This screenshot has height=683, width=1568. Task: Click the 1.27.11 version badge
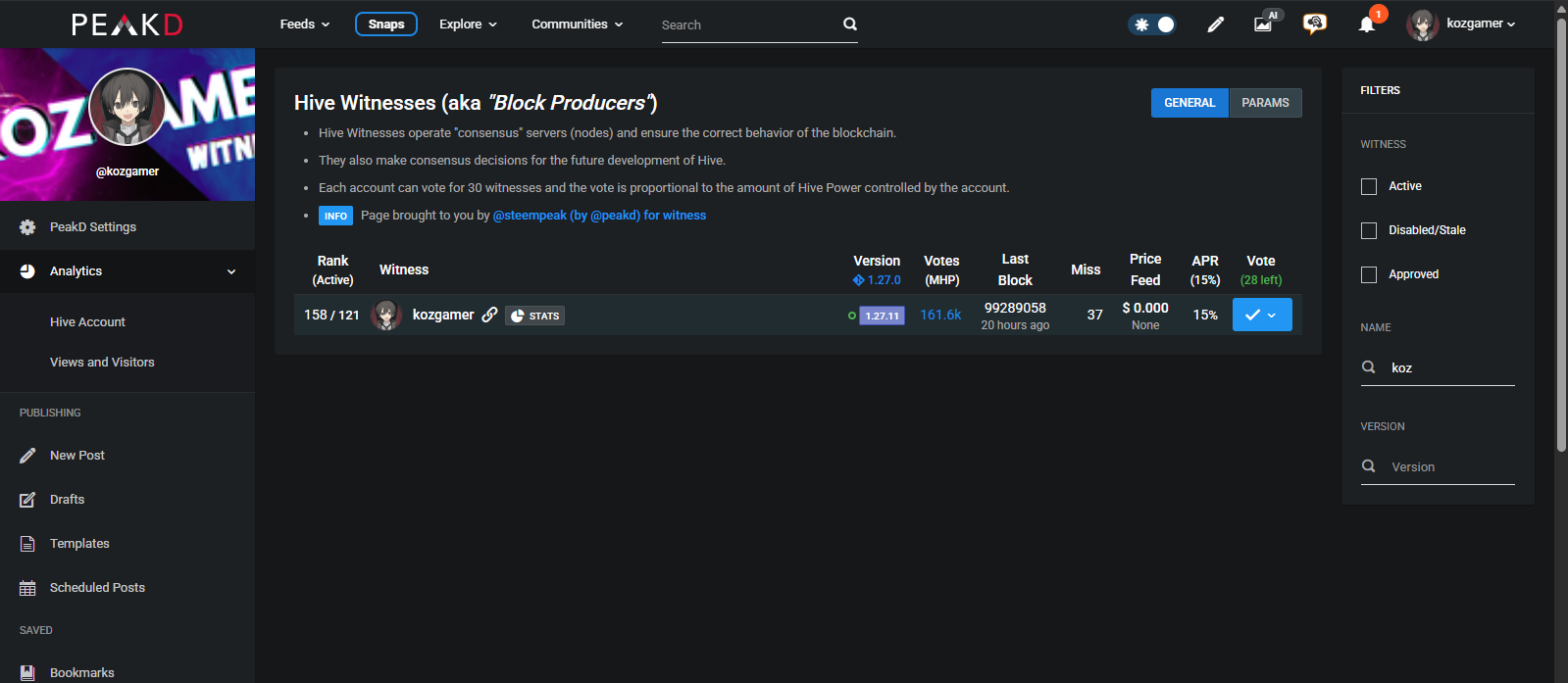pos(882,316)
